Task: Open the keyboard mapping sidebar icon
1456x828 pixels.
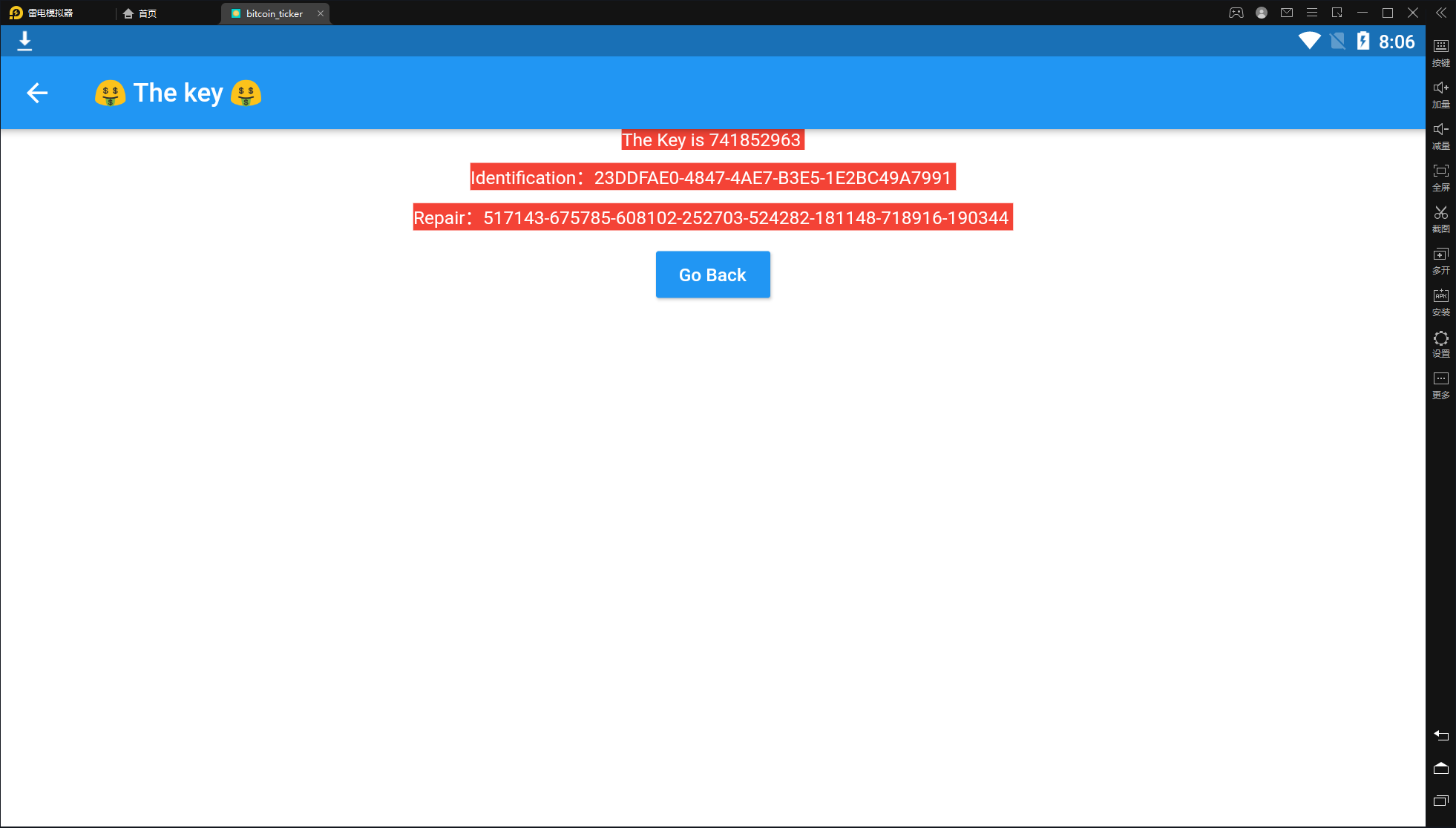Action: (x=1440, y=51)
